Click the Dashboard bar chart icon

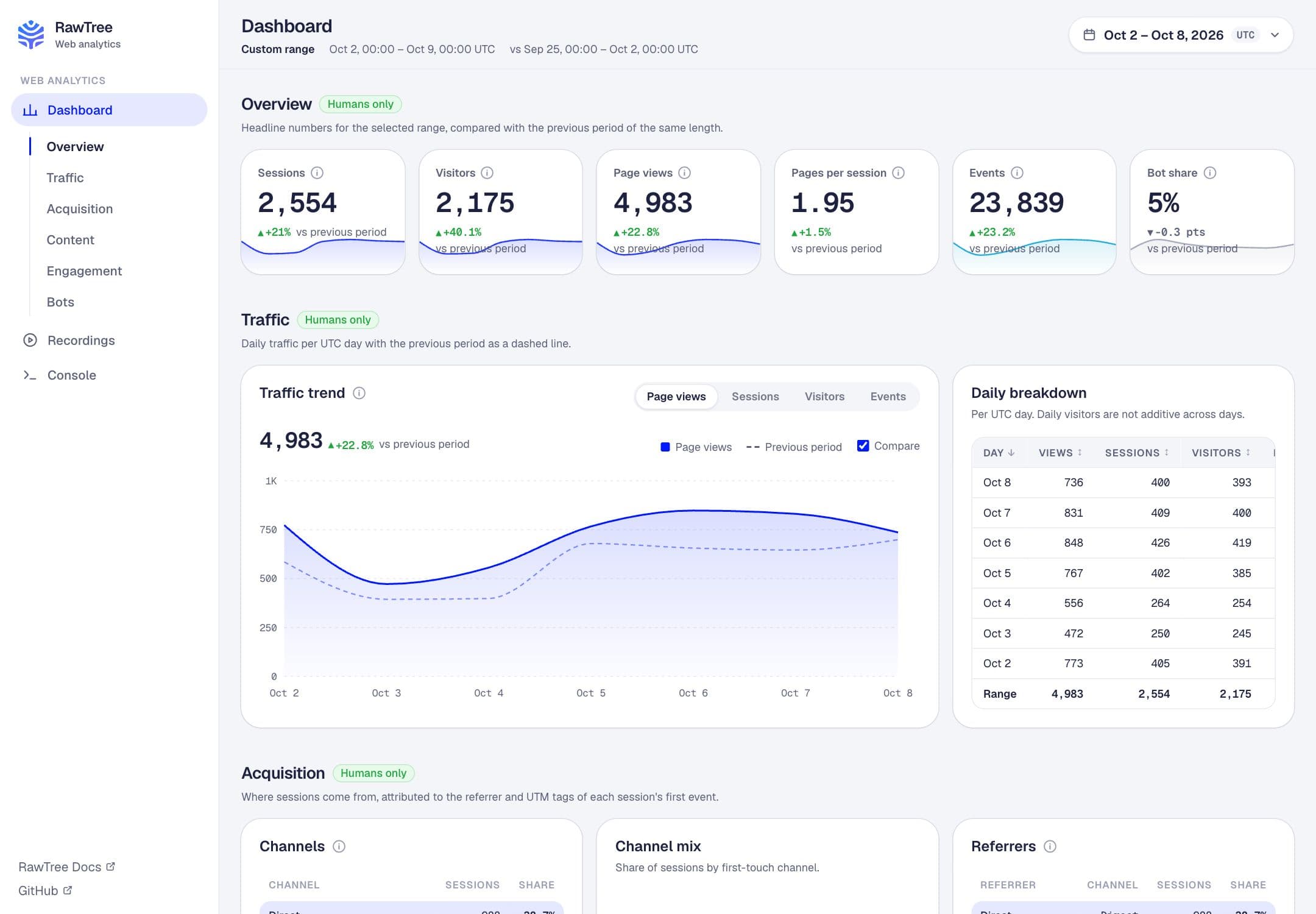(30, 110)
